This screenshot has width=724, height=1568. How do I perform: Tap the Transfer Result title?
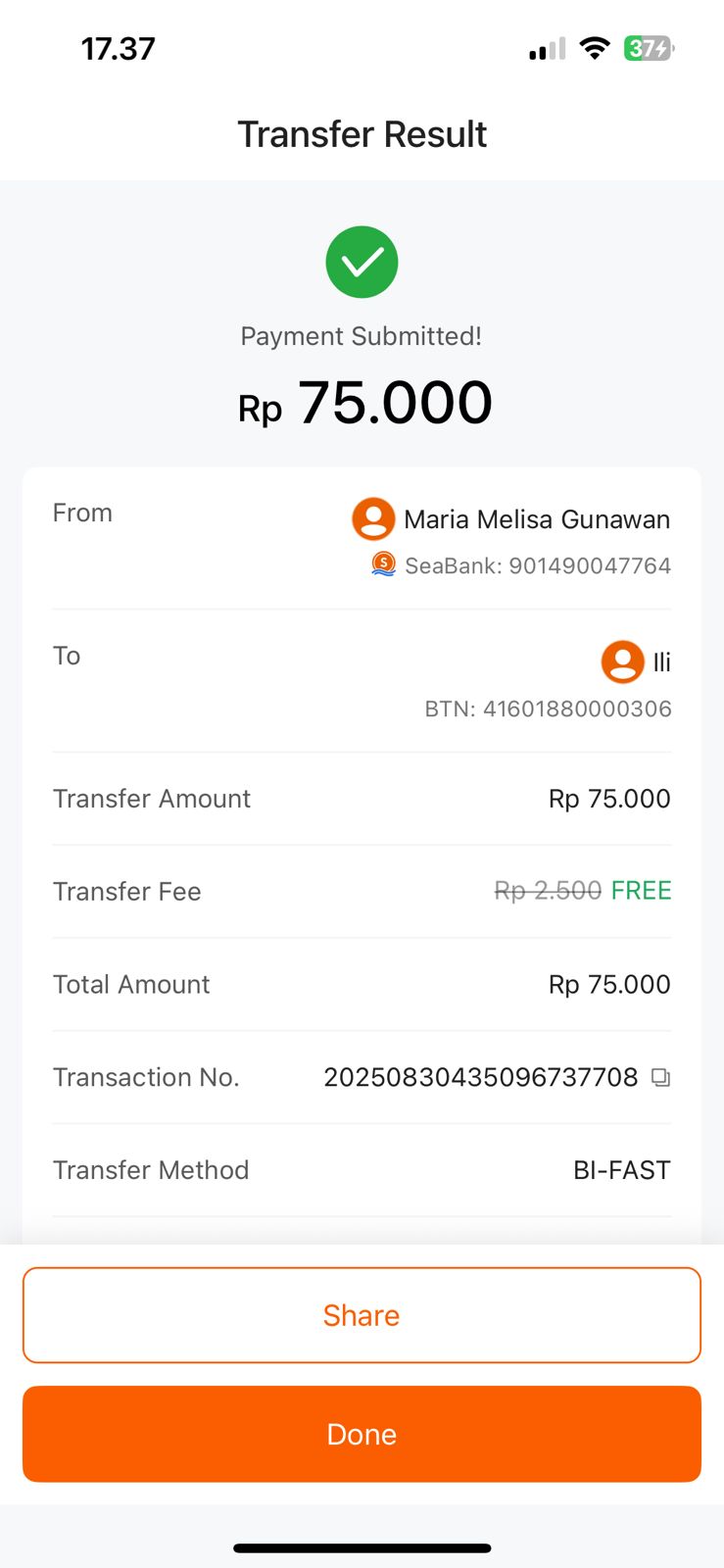point(362,134)
